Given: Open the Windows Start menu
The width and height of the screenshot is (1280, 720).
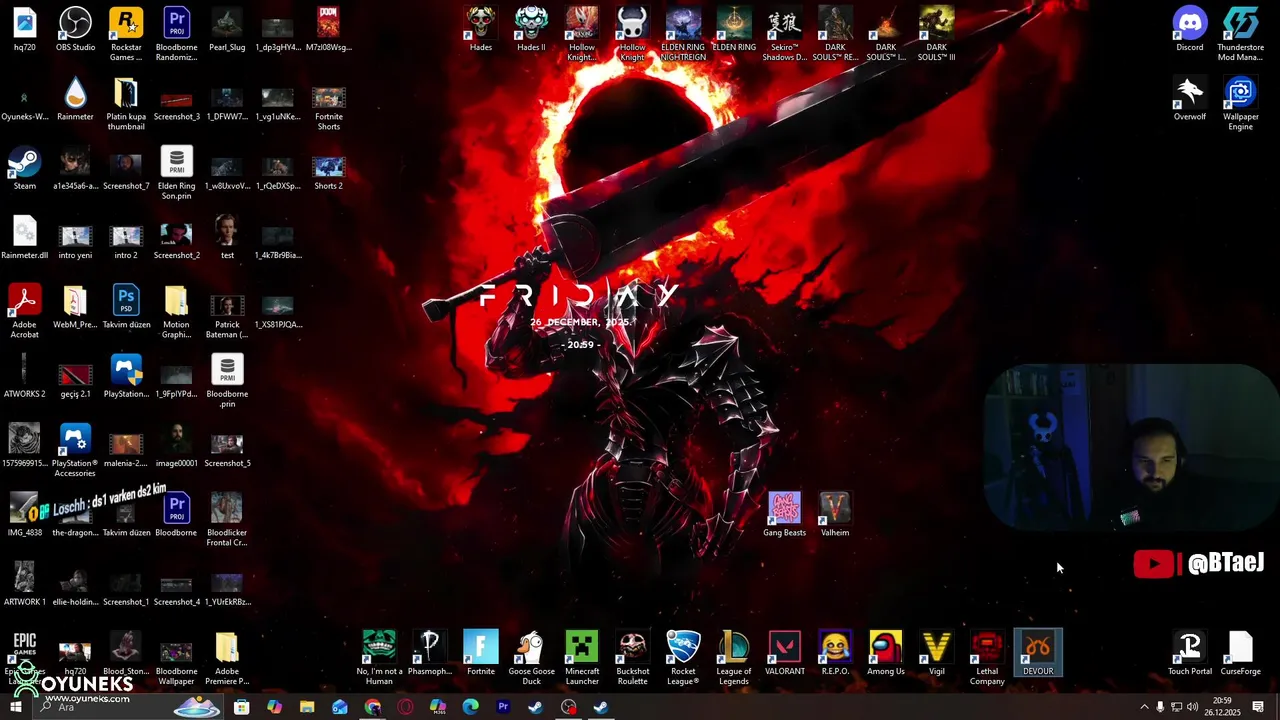Looking at the screenshot, I should tap(16, 707).
